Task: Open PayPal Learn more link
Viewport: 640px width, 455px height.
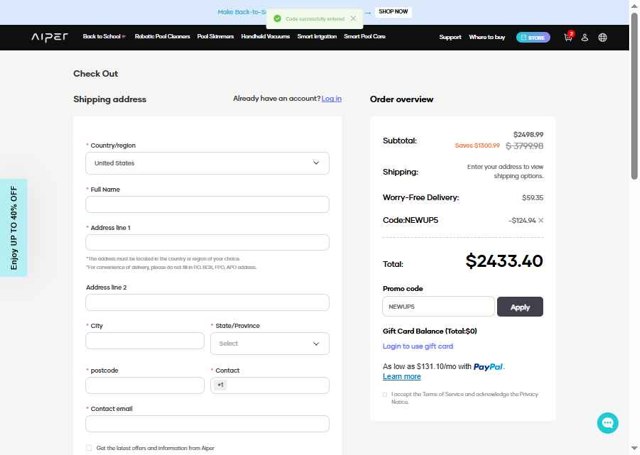Action: 402,377
